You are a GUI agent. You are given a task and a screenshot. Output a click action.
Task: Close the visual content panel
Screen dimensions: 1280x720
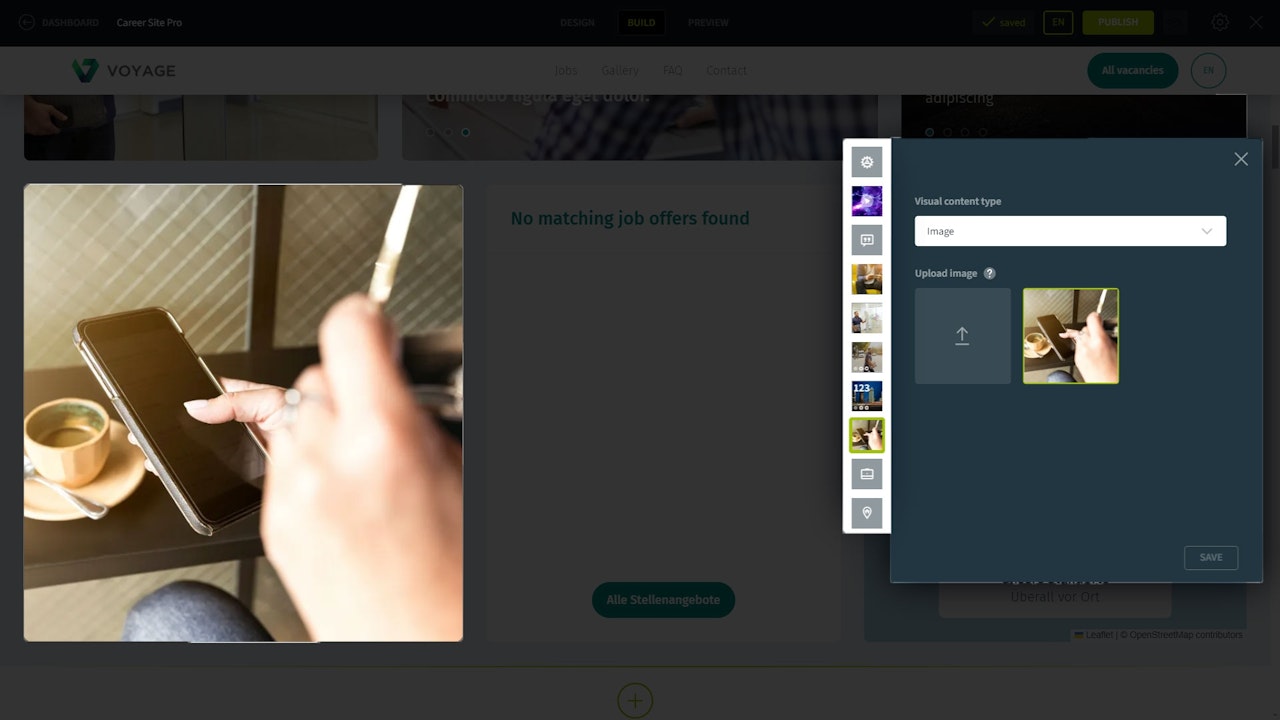tap(1241, 159)
